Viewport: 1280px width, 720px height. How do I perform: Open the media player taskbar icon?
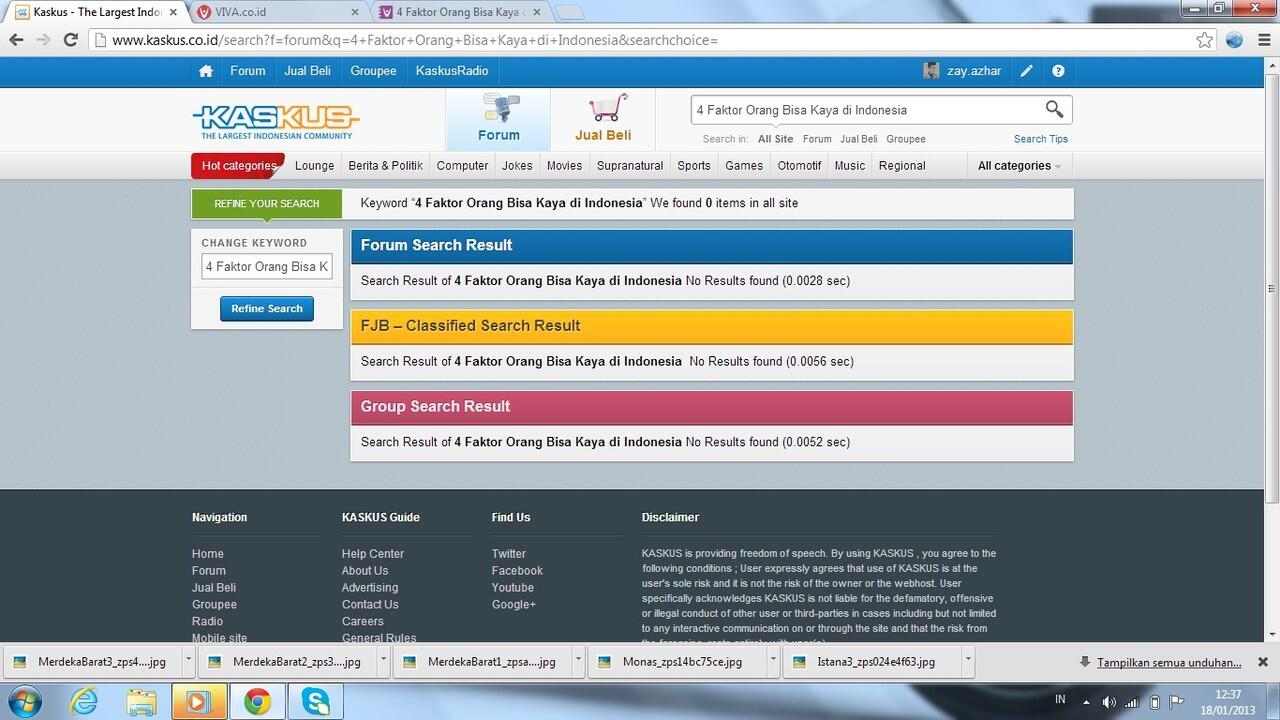(x=199, y=702)
